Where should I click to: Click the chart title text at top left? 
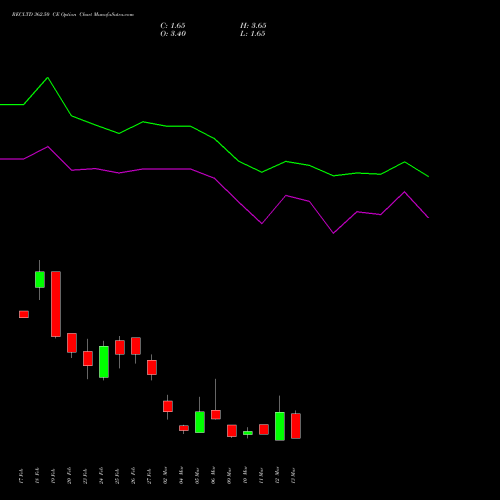click(x=73, y=15)
